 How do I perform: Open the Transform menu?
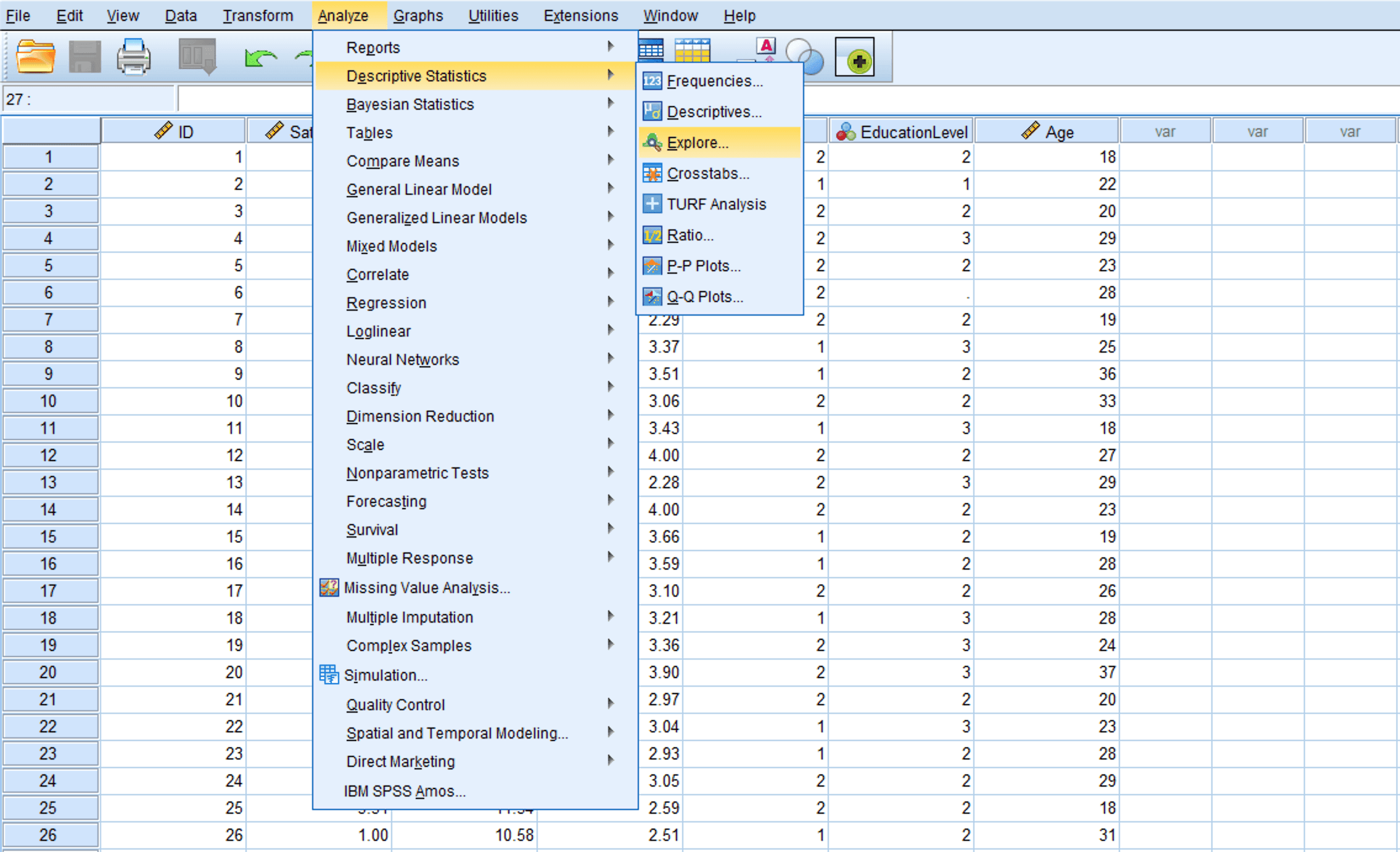tap(257, 15)
